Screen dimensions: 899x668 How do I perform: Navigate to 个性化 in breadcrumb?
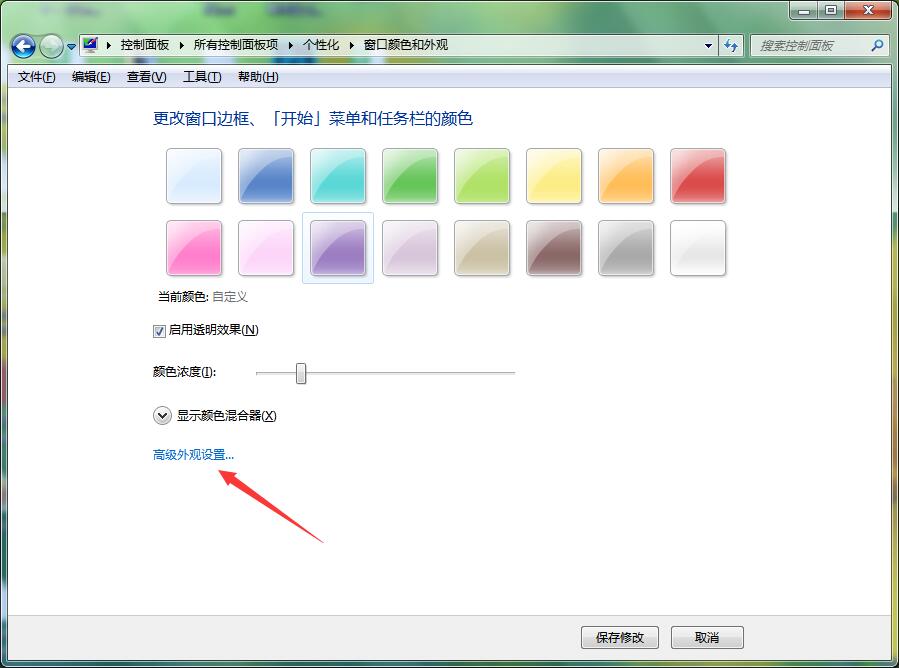[x=321, y=45]
